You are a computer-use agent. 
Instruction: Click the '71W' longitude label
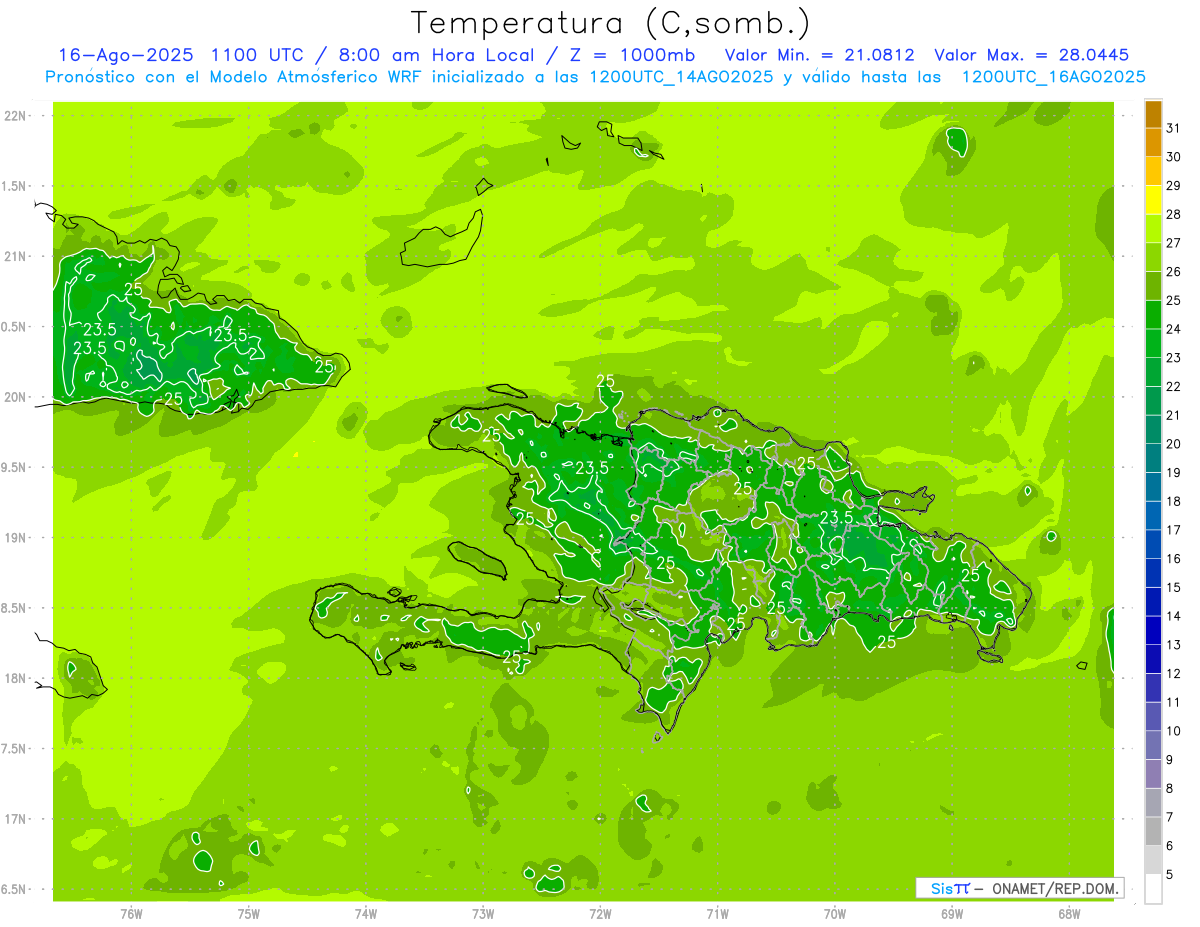click(717, 913)
